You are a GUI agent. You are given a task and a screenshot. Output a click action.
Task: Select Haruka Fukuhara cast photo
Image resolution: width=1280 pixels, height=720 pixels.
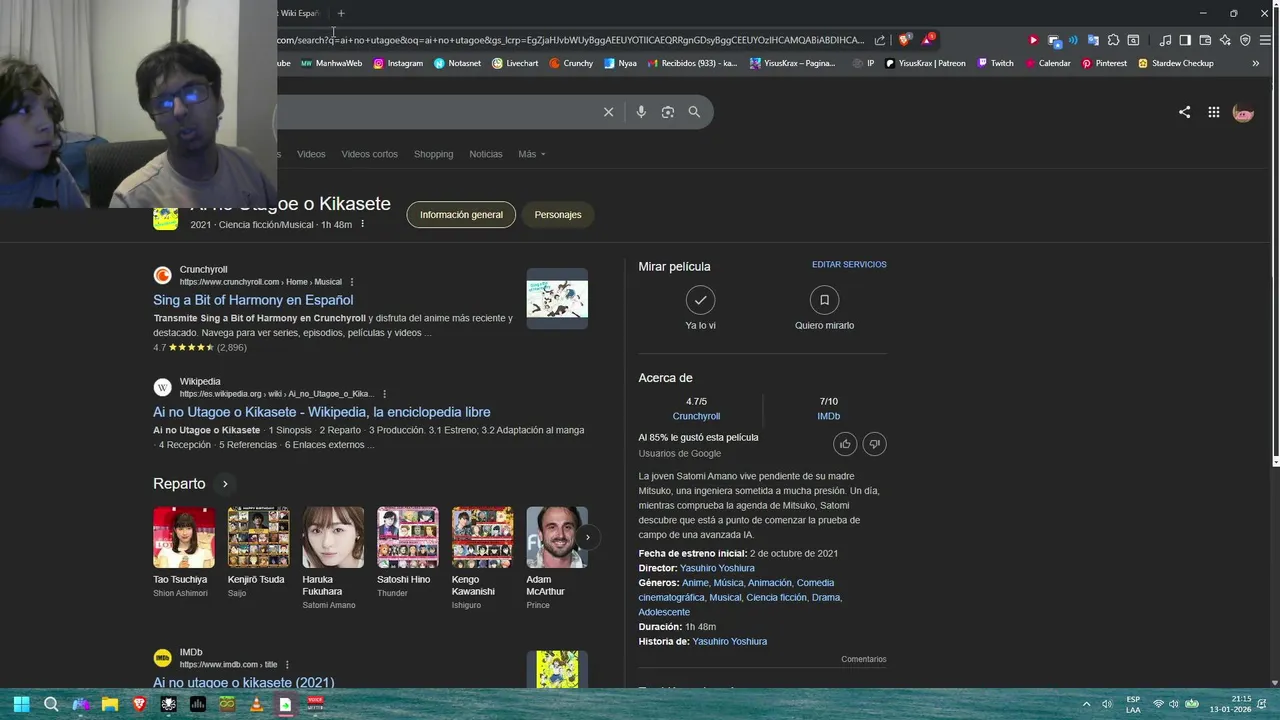pos(333,537)
